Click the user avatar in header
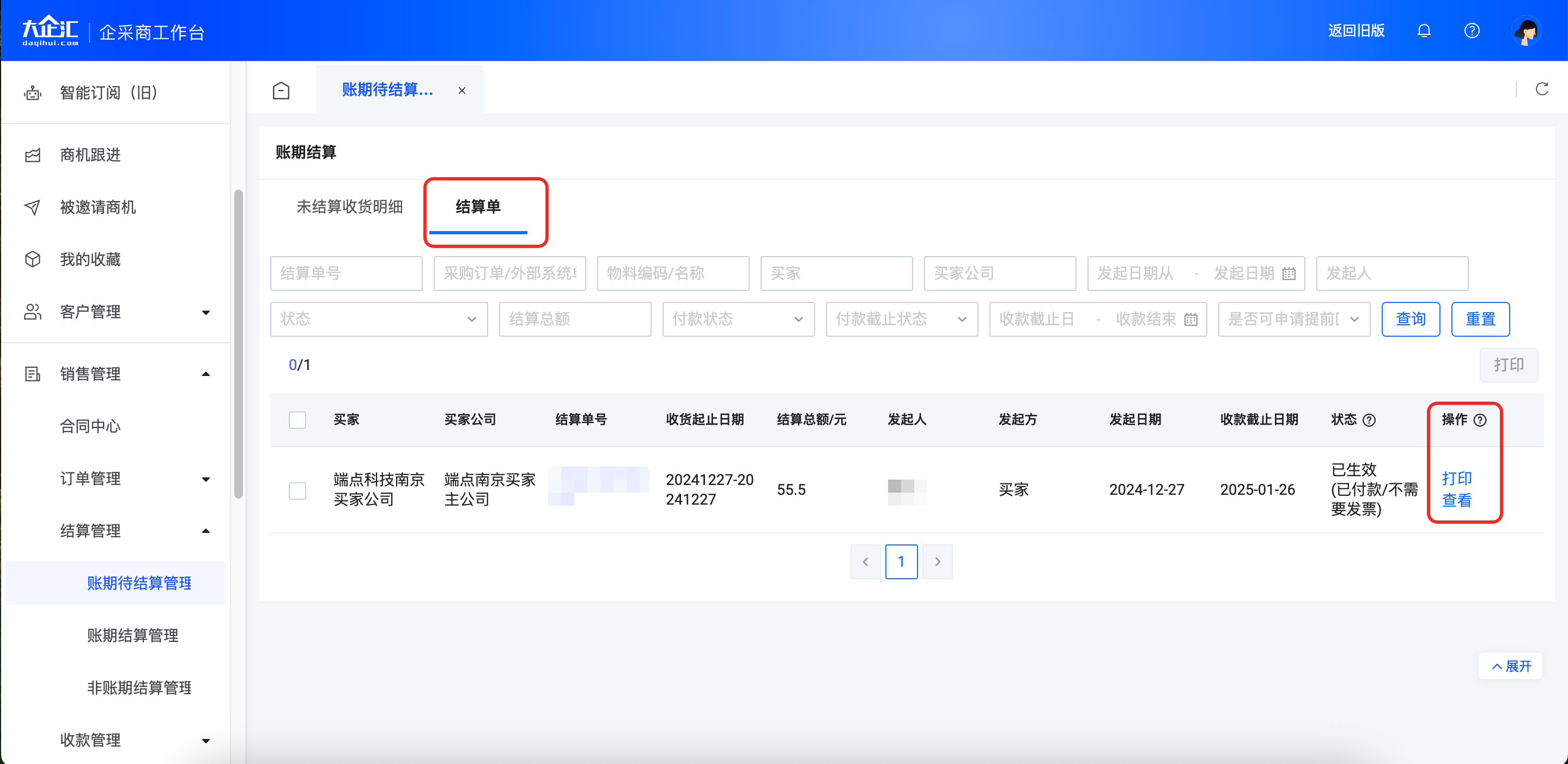This screenshot has width=1568, height=764. point(1526,32)
